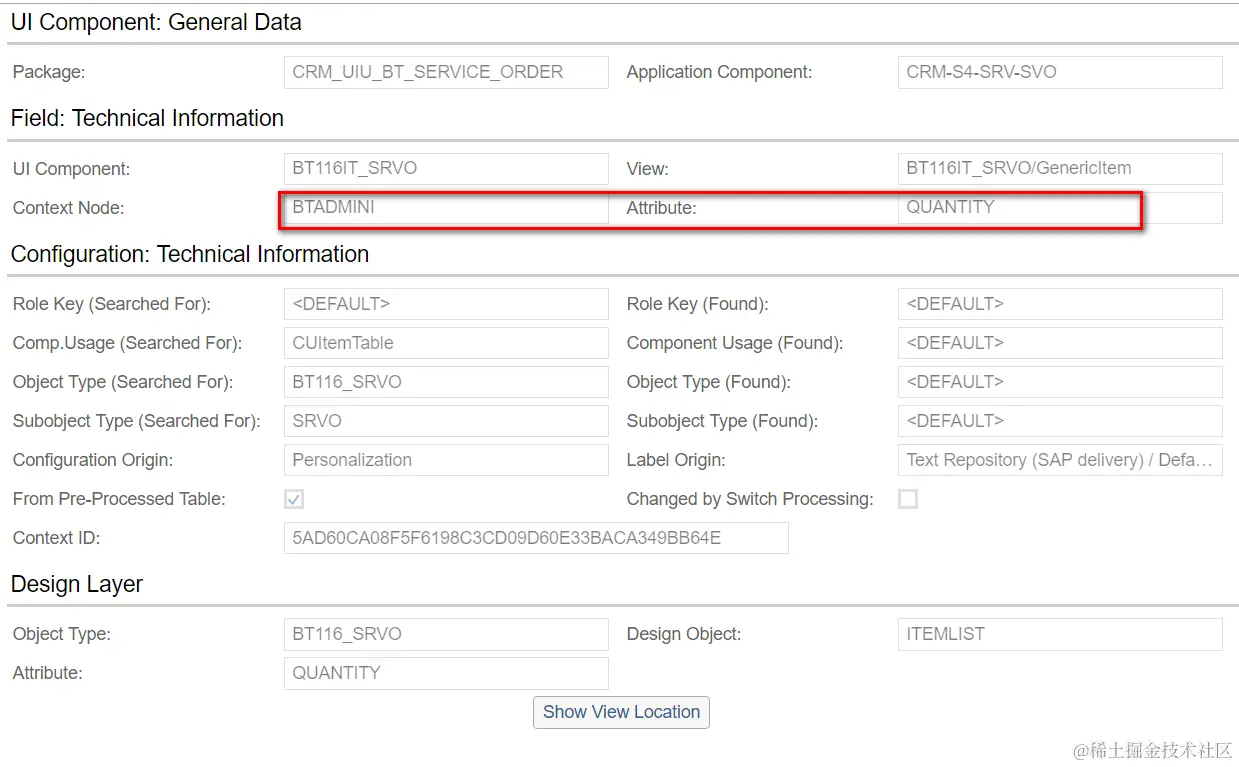Image resolution: width=1239 pixels, height=767 pixels.
Task: Click the View field showing BT116IT_SRVO/GenericItem
Action: point(1060,169)
